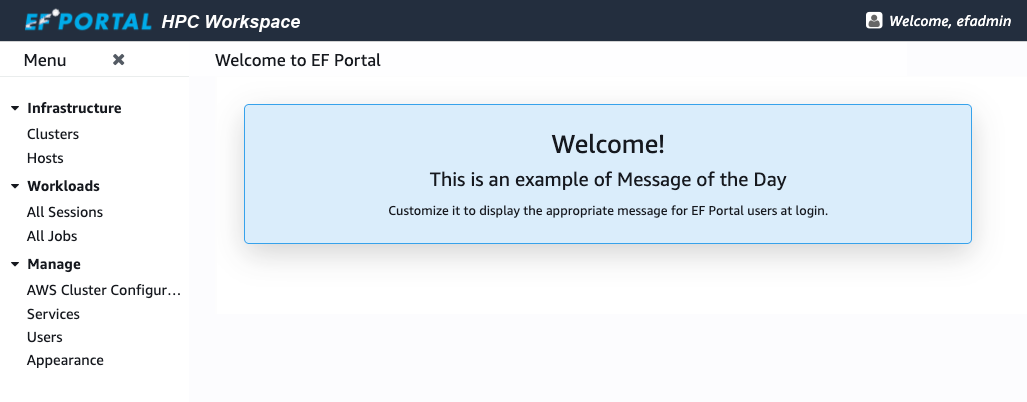Navigate to Services page
Viewport: 1027px width, 402px height.
(53, 314)
